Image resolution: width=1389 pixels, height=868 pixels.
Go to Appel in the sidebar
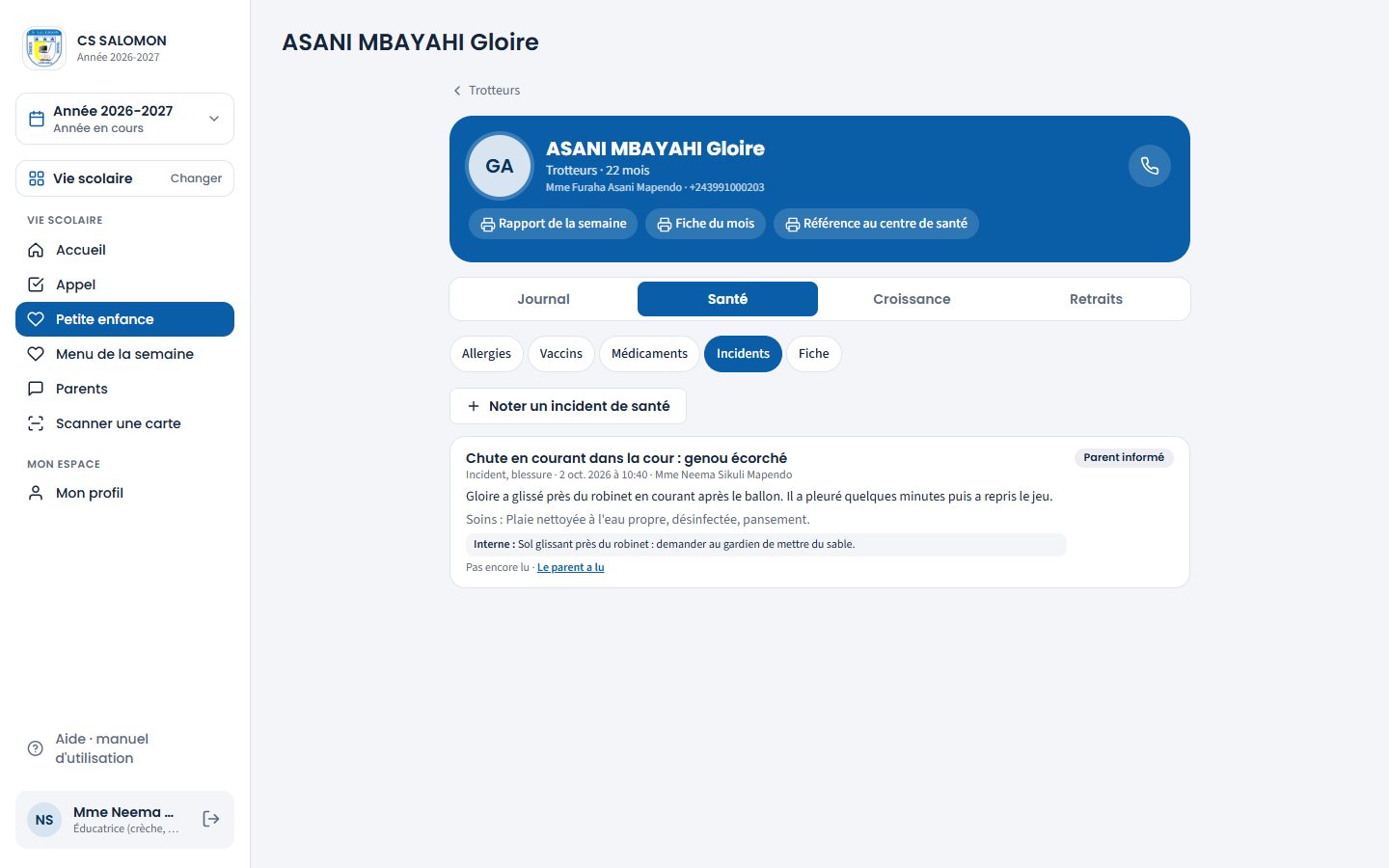pyautogui.click(x=124, y=285)
